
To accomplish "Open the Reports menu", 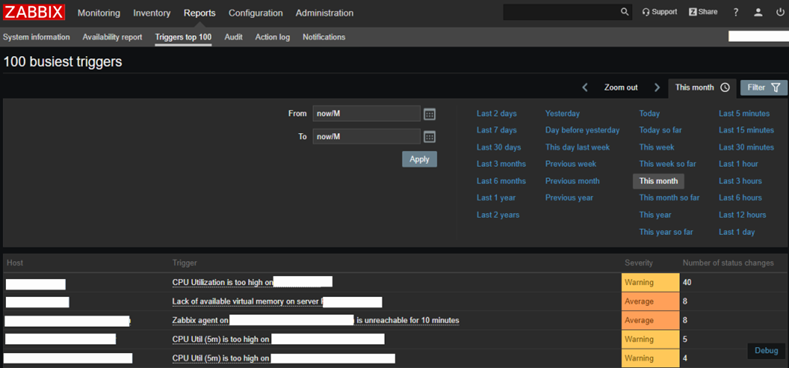I will coord(200,13).
